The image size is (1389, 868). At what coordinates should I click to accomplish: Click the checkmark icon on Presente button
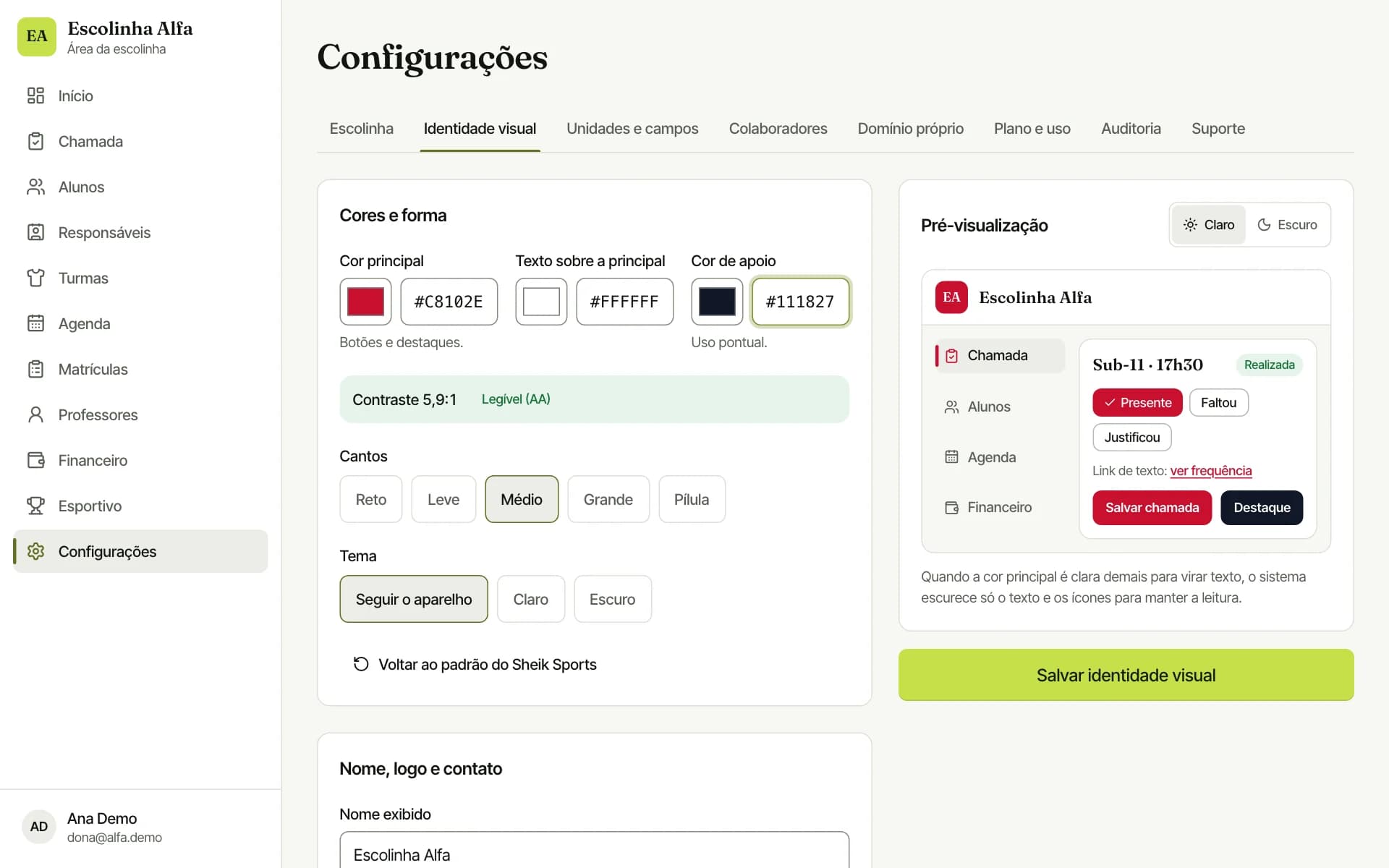1110,403
